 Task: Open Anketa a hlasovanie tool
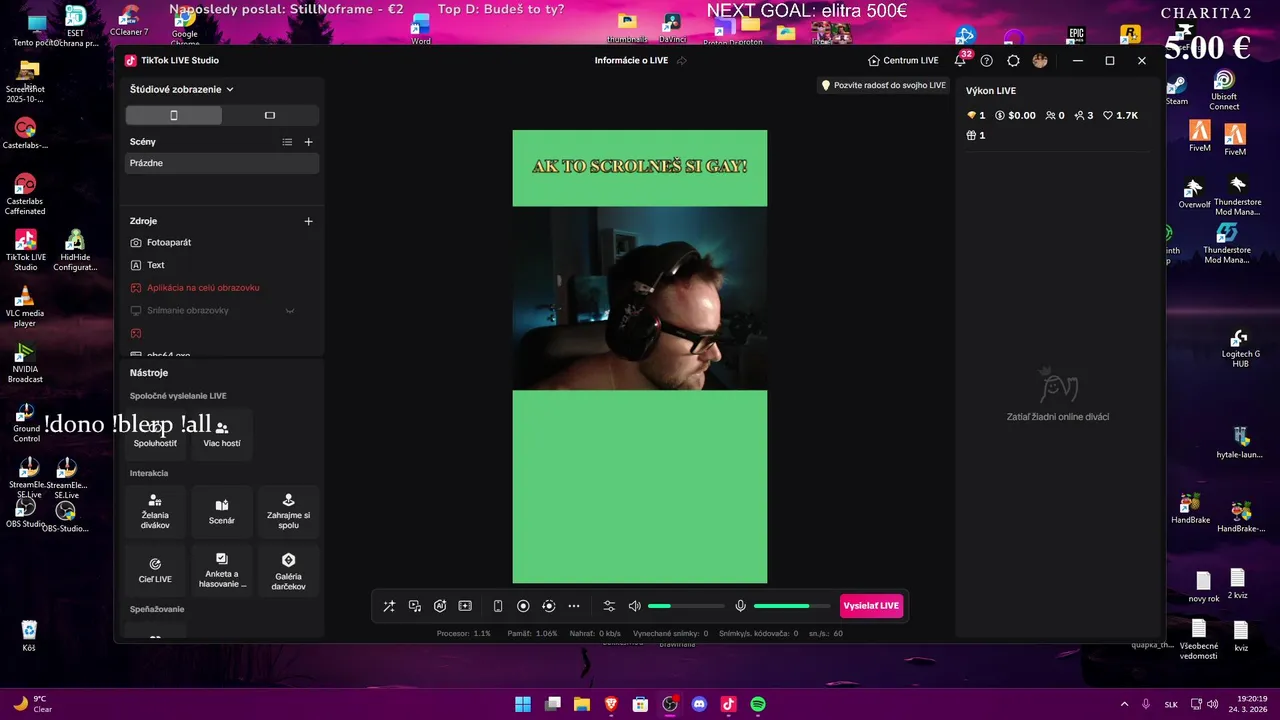(222, 570)
